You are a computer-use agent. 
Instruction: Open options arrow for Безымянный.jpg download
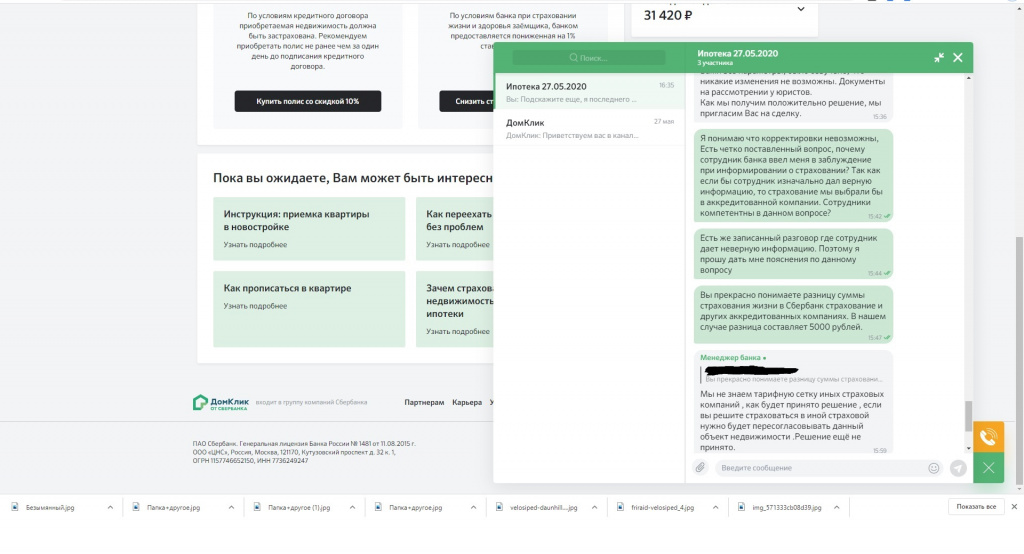(x=110, y=507)
